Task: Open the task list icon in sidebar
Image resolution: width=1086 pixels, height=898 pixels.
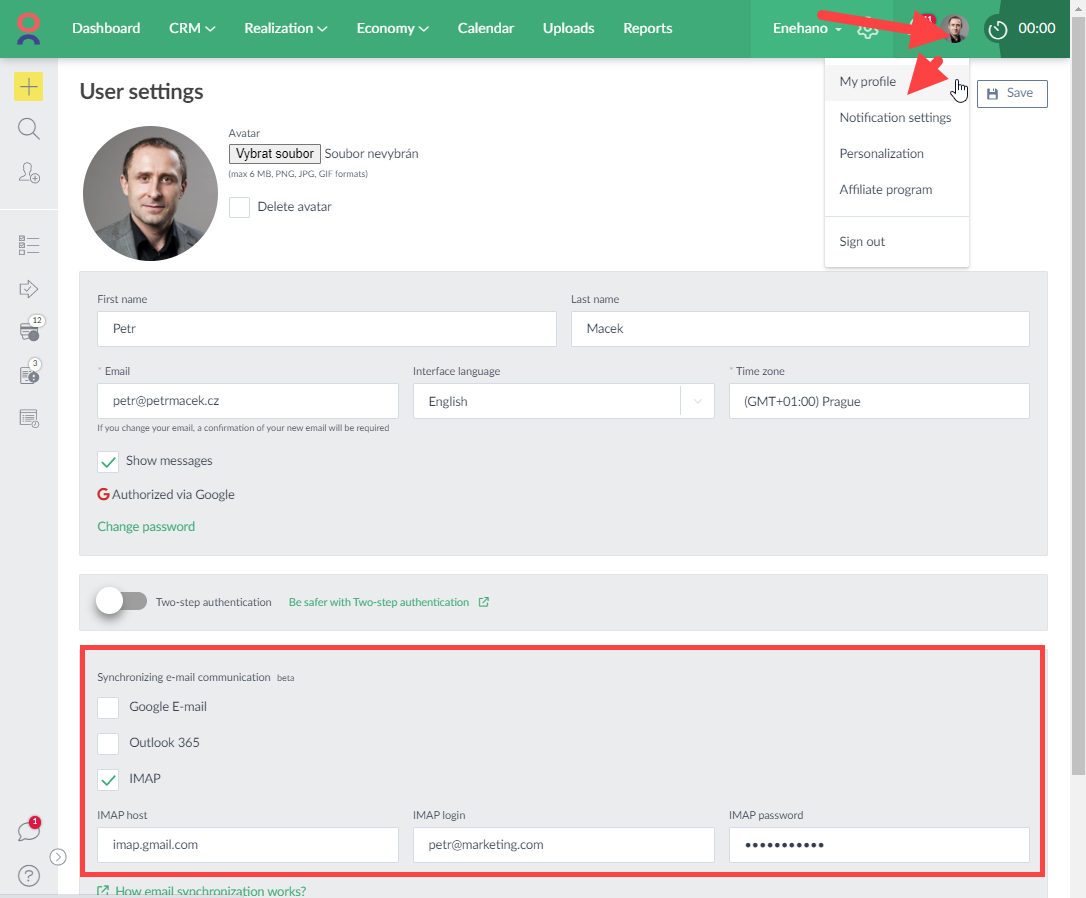Action: (x=28, y=244)
